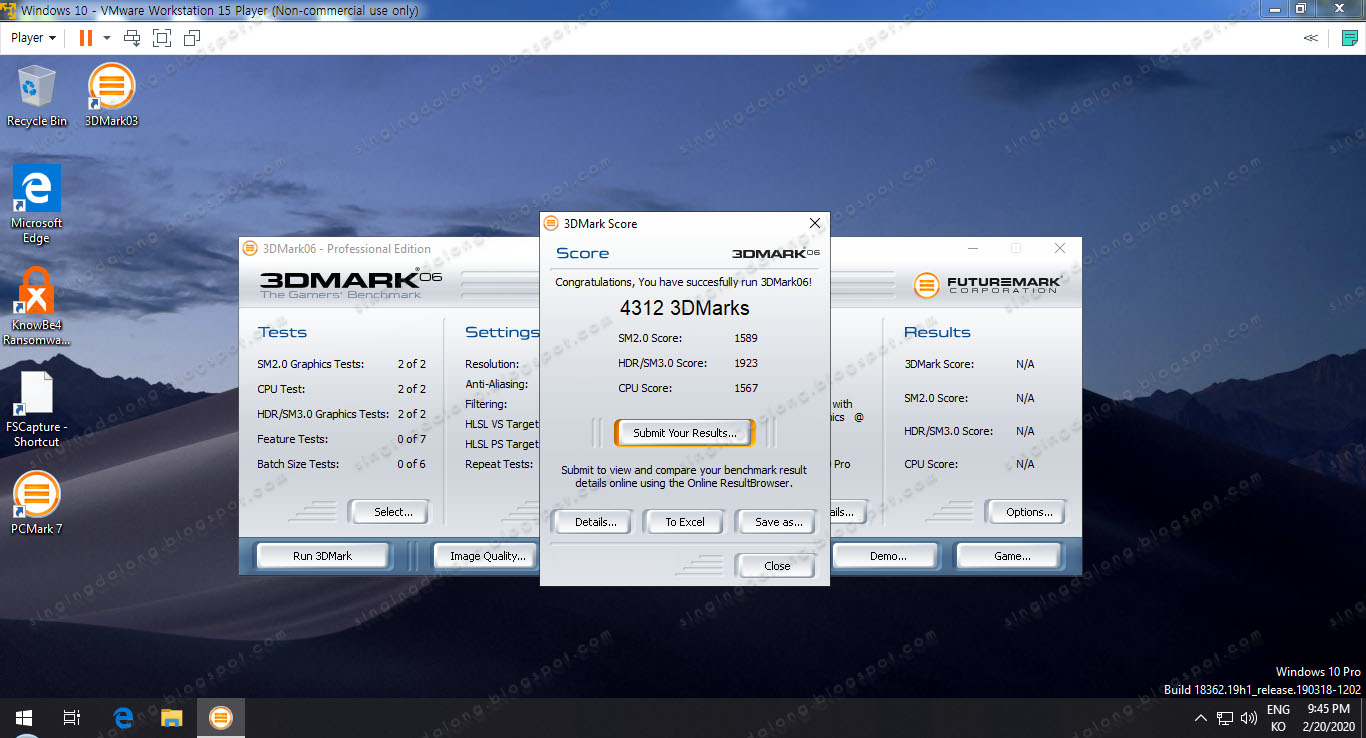Screen dimensions: 1366x738
Task: Select the 3DMark taskbar icon
Action: [x=220, y=718]
